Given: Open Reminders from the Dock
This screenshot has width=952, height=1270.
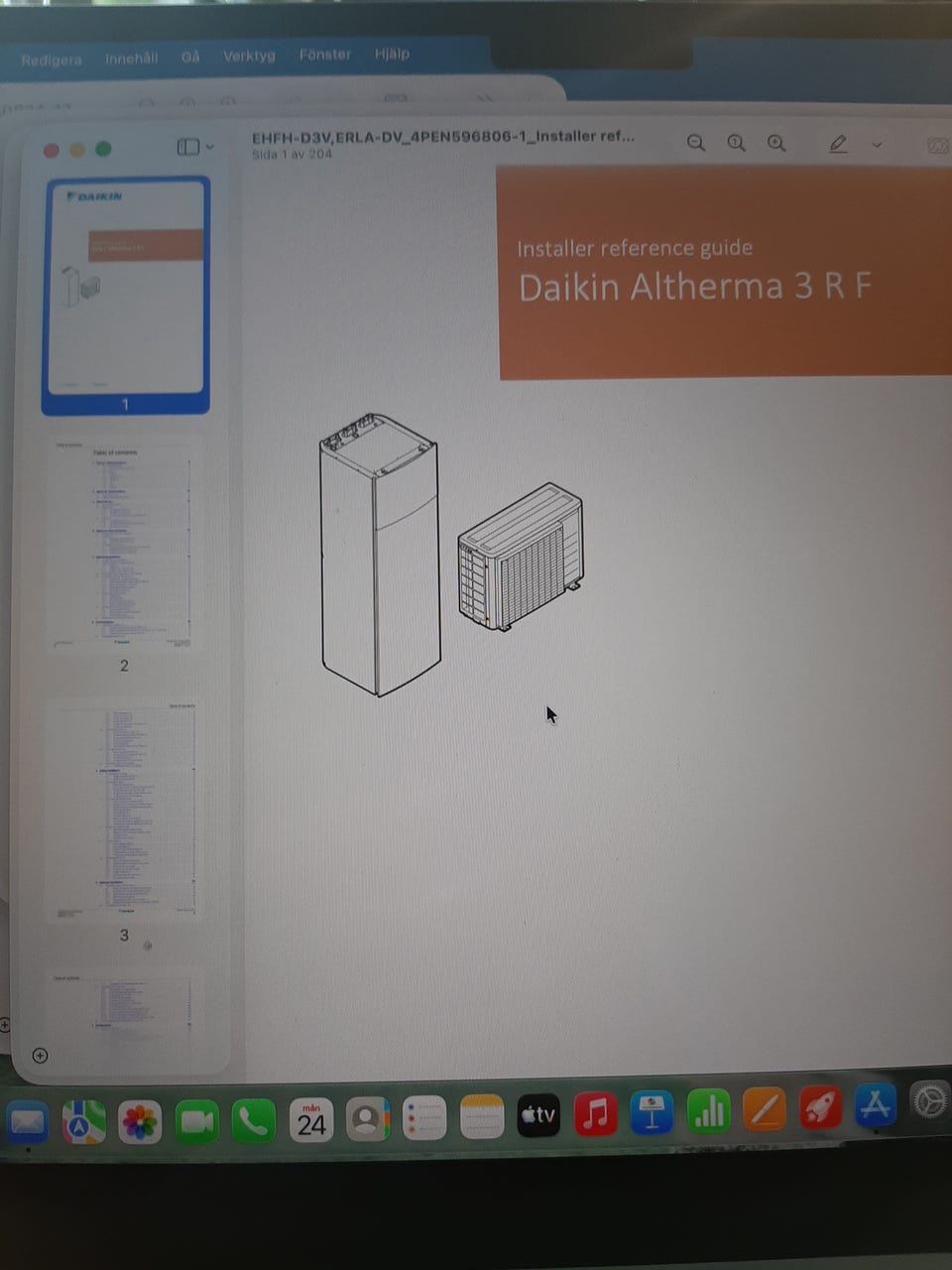Looking at the screenshot, I should 424,1118.
